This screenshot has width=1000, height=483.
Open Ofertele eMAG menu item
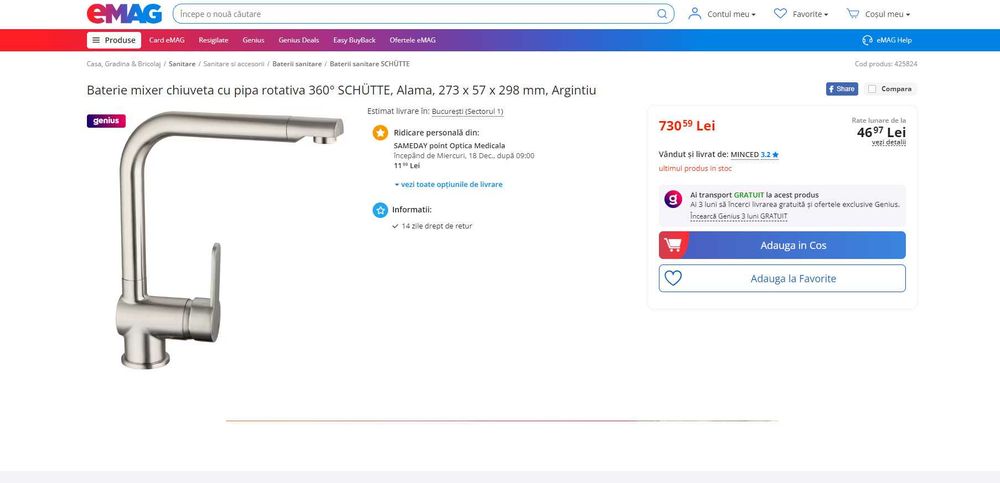(413, 40)
